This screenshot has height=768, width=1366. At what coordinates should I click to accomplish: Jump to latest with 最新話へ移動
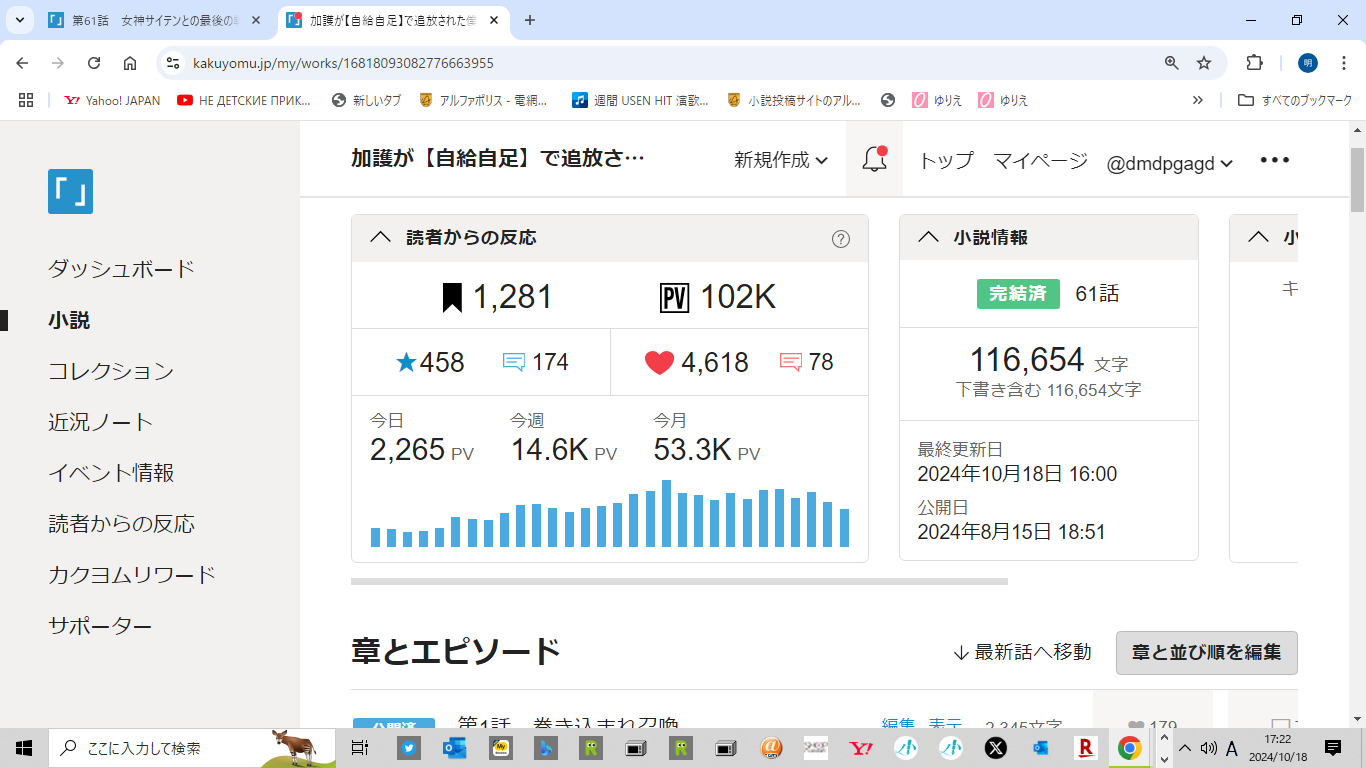[1022, 652]
